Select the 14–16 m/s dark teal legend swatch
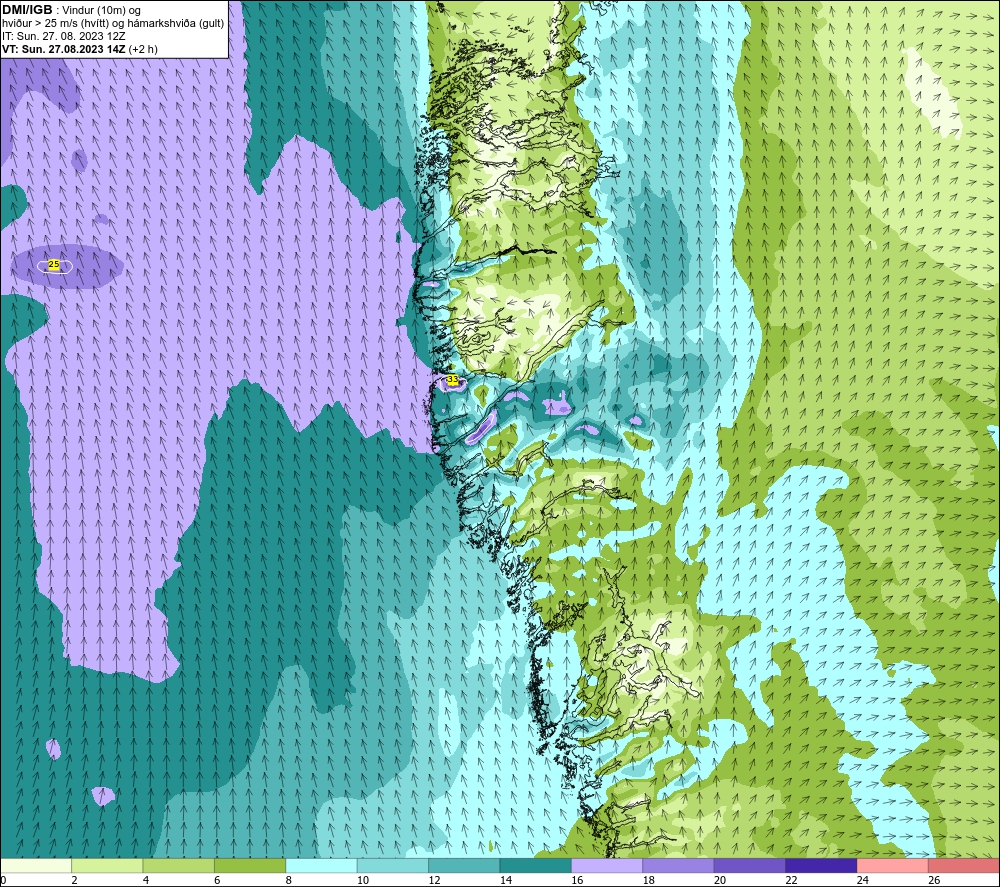Screen dimensions: 1000x887 [x=536, y=865]
